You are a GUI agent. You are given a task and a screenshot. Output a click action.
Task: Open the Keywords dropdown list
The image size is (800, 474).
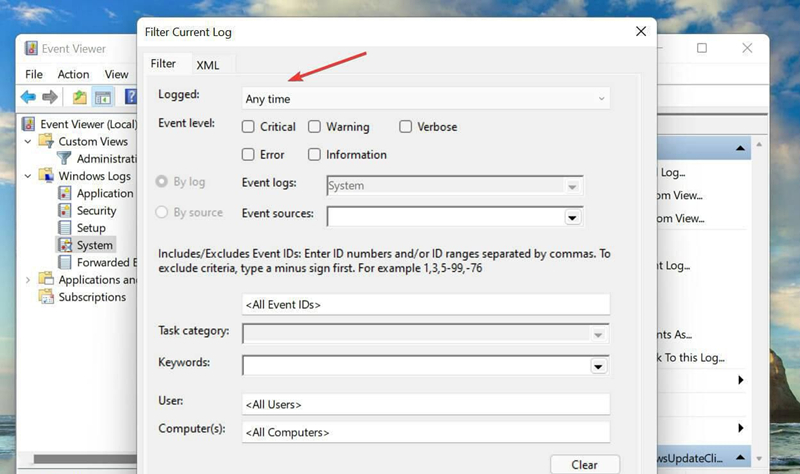[598, 367]
